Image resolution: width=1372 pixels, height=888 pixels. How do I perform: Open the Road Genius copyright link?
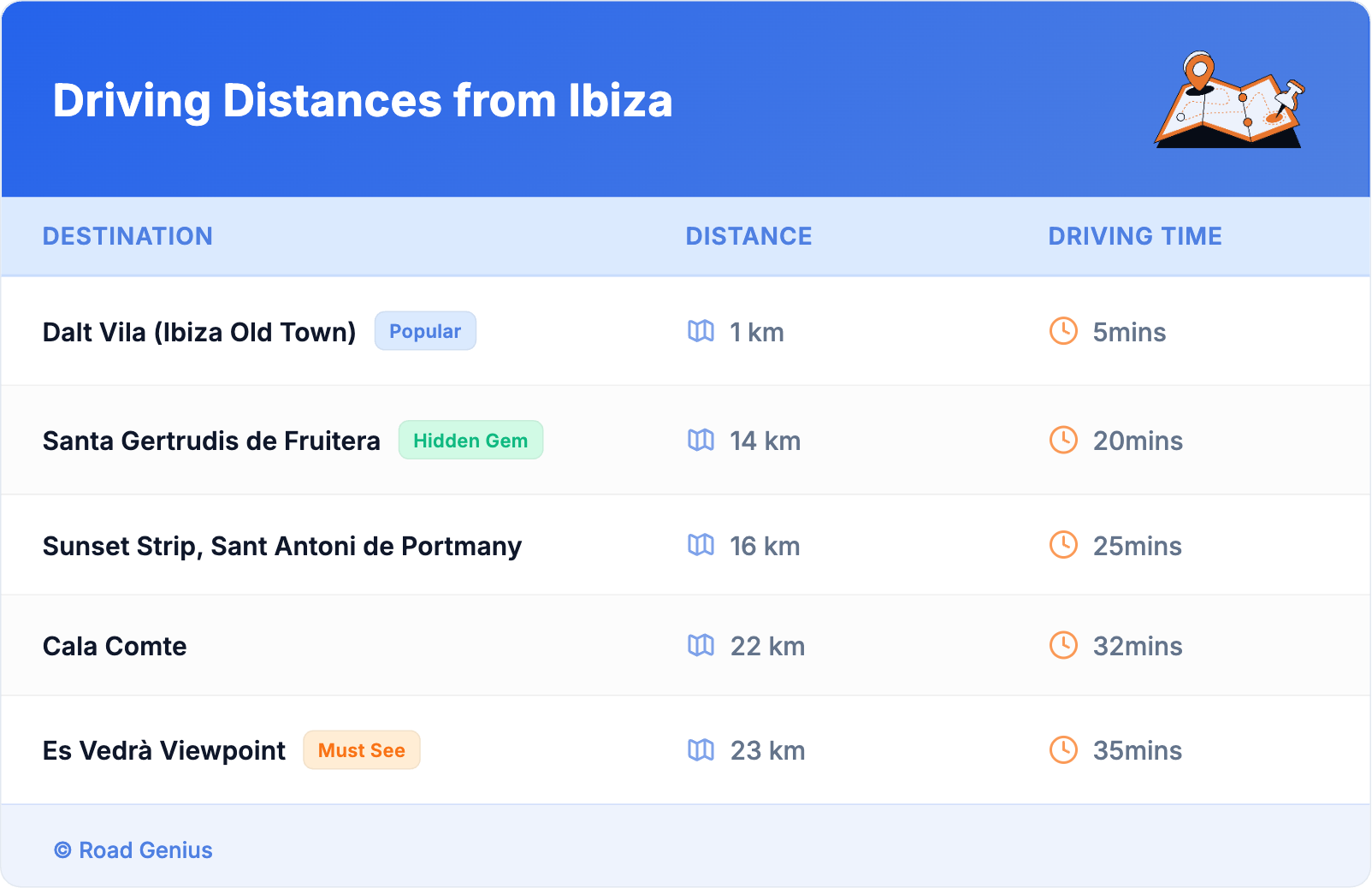pyautogui.click(x=133, y=850)
